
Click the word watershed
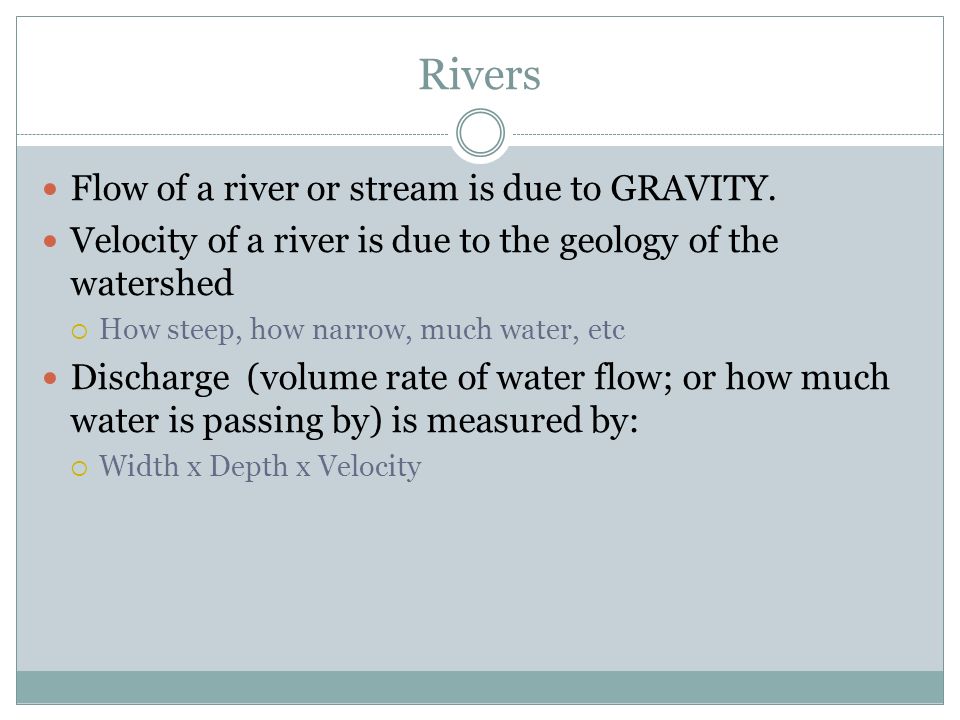152,283
